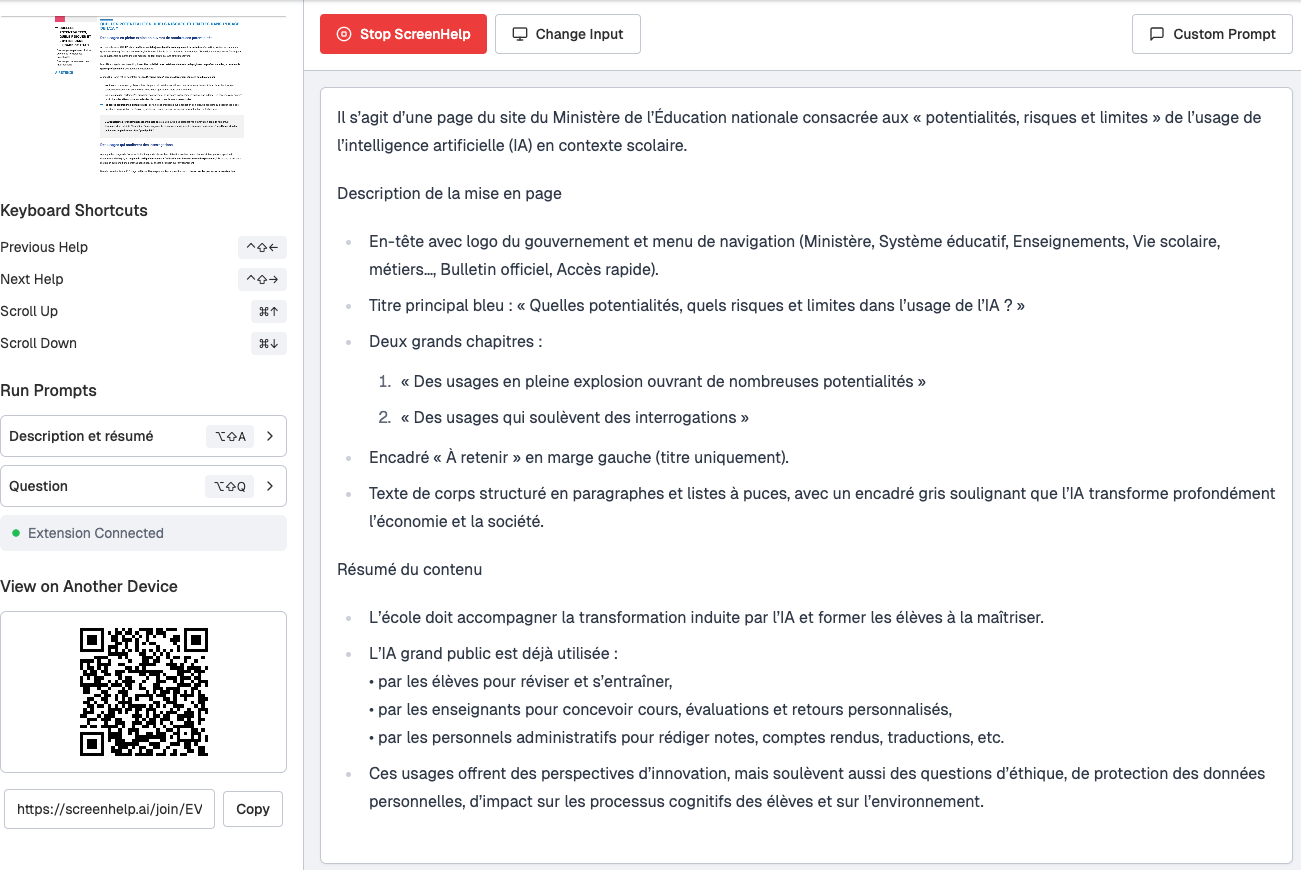Click the Extension Connected status label

(96, 533)
